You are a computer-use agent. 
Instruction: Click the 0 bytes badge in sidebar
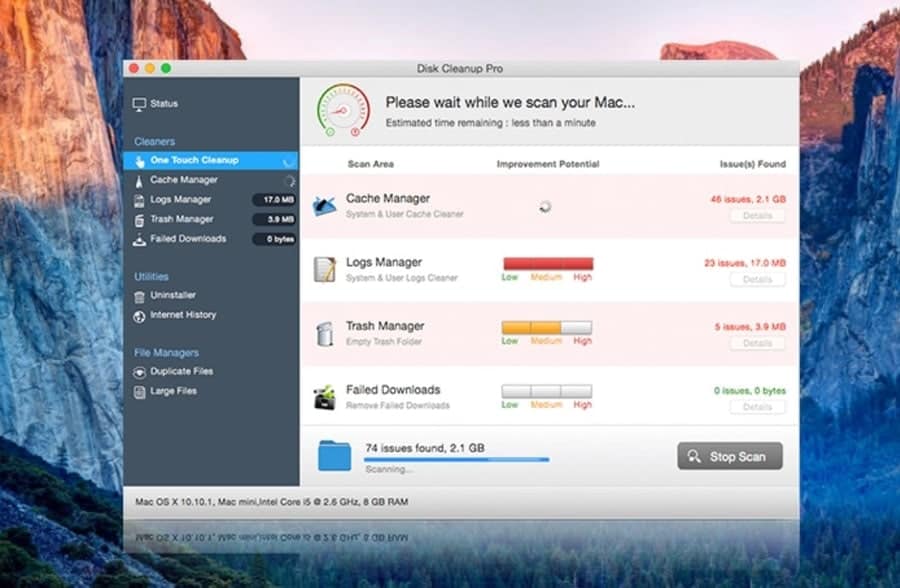point(274,239)
